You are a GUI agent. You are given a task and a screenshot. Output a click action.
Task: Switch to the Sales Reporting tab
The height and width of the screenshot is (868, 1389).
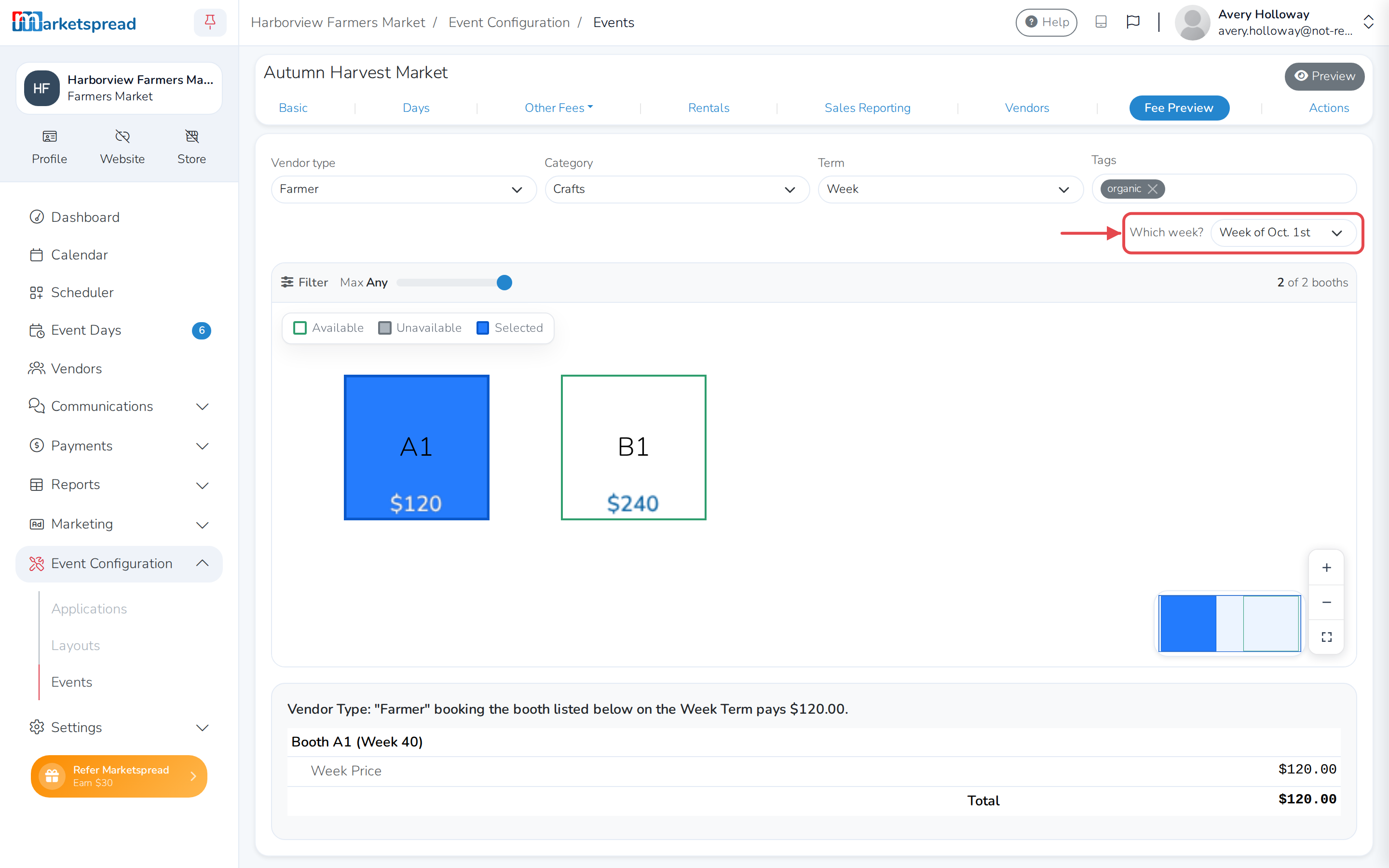click(867, 108)
